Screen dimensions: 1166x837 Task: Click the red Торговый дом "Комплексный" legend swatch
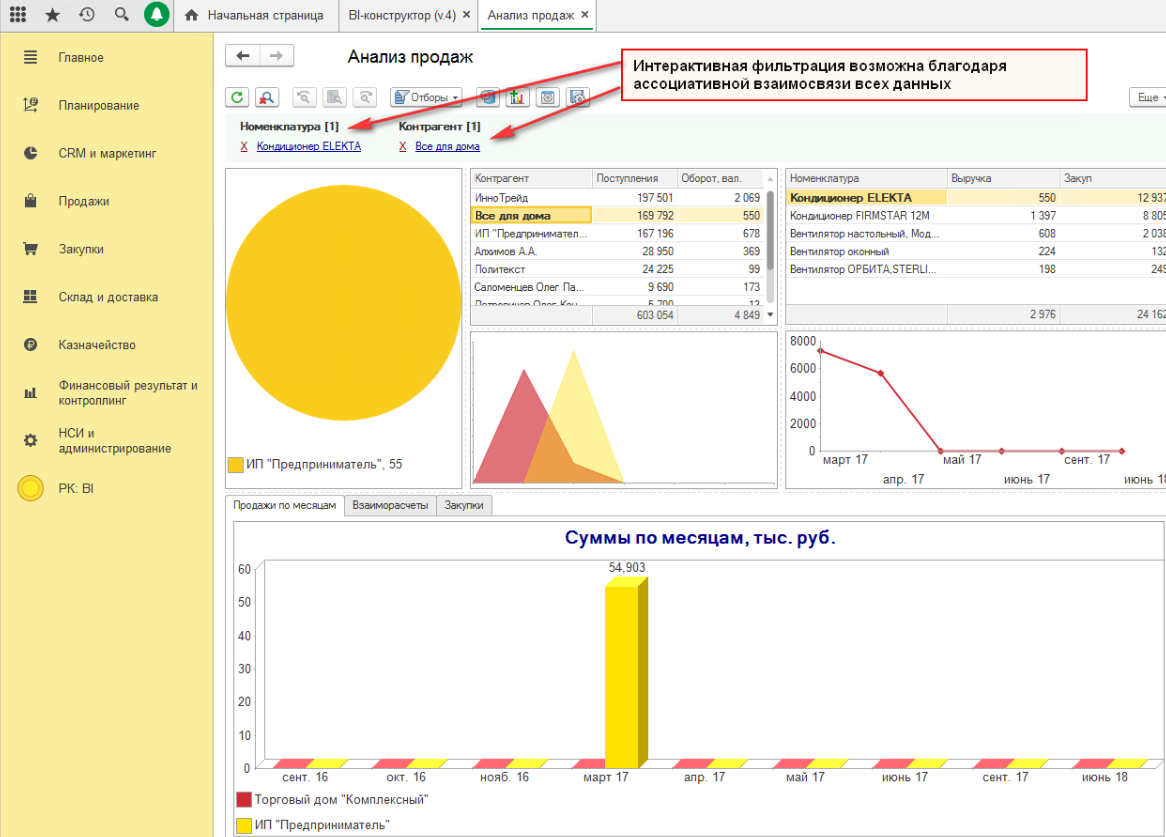pos(244,800)
